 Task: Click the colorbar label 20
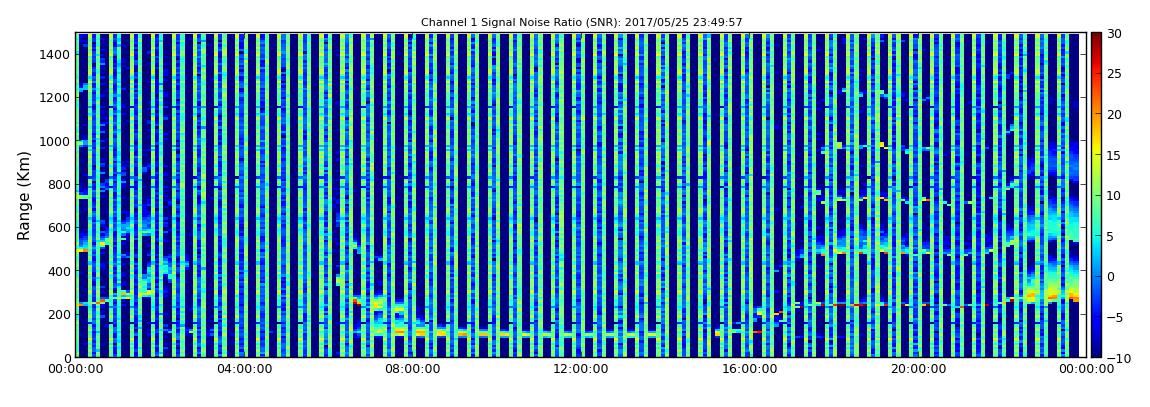coord(1114,114)
